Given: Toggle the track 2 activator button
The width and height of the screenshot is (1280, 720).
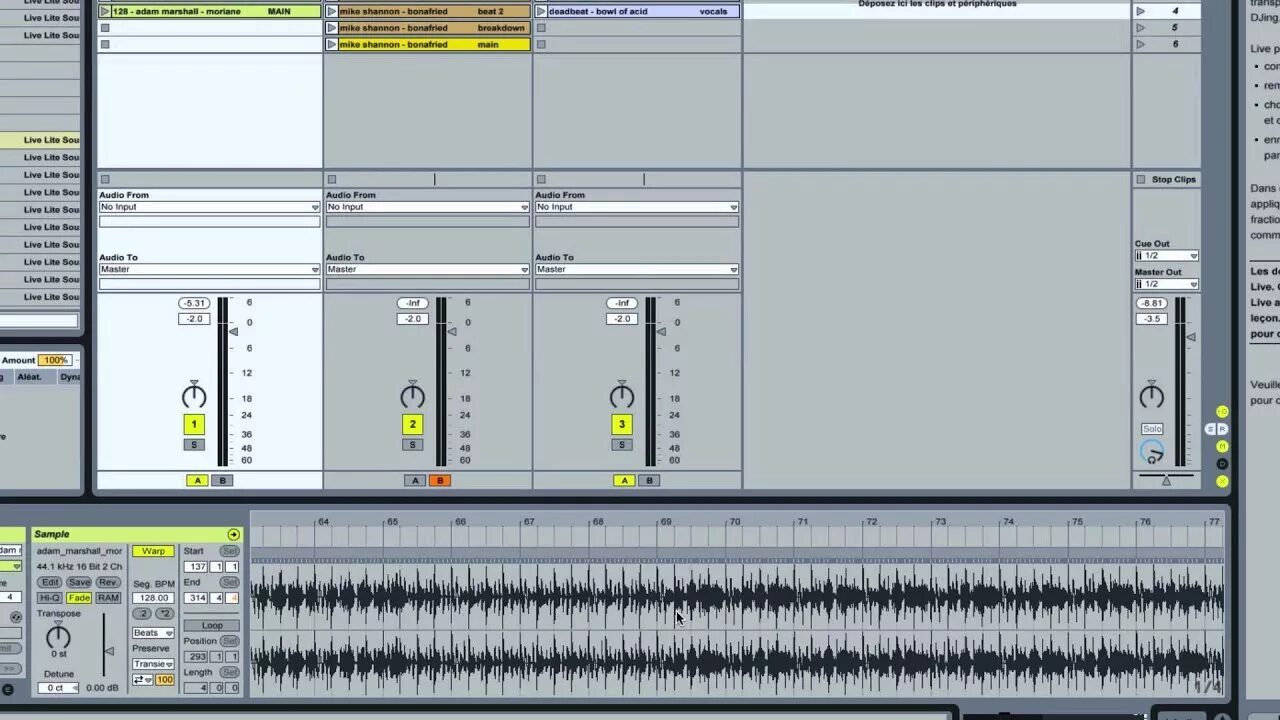Looking at the screenshot, I should click(x=412, y=424).
